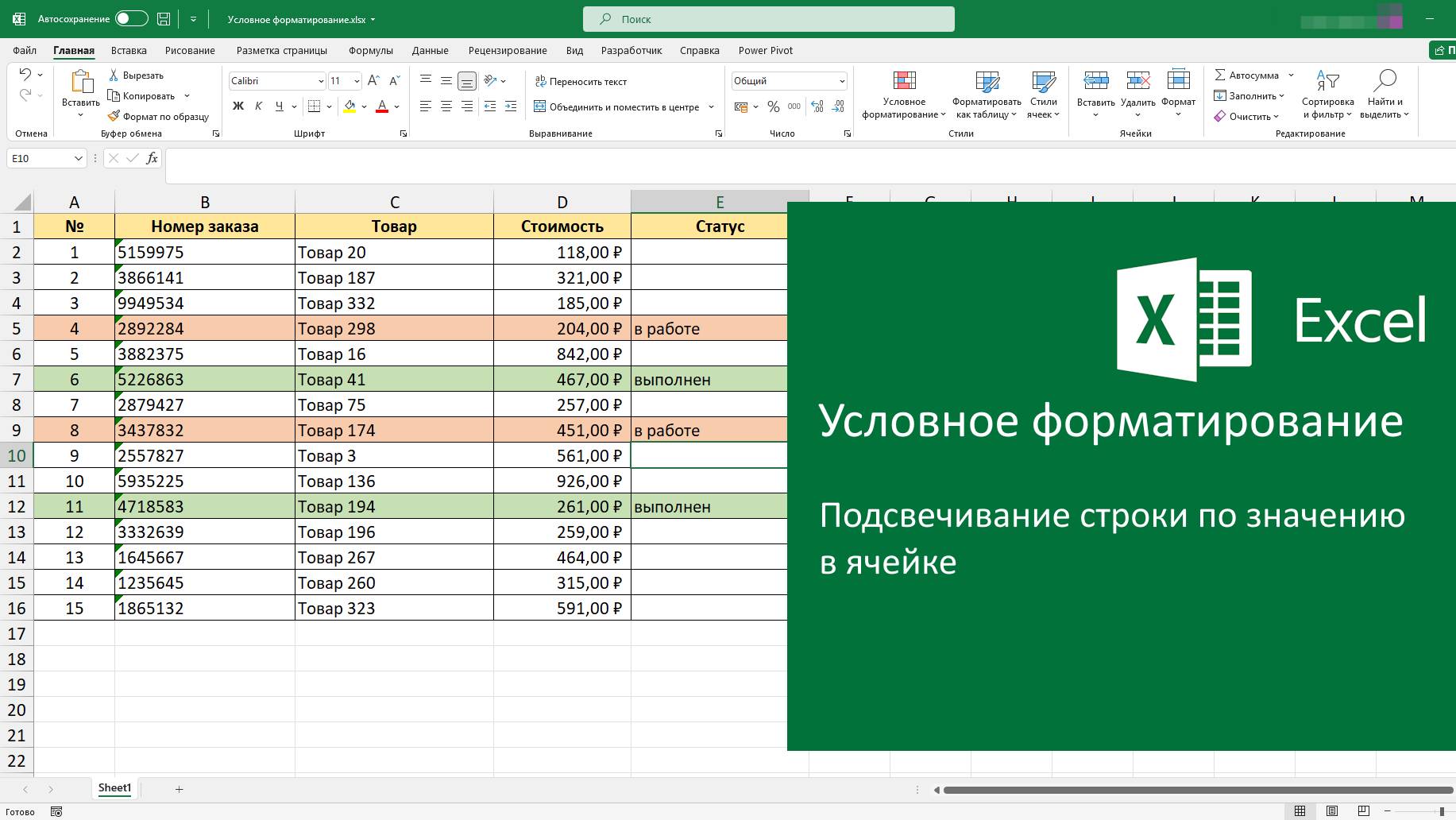Click the Insert Function fx button
The height and width of the screenshot is (820, 1456).
(152, 158)
